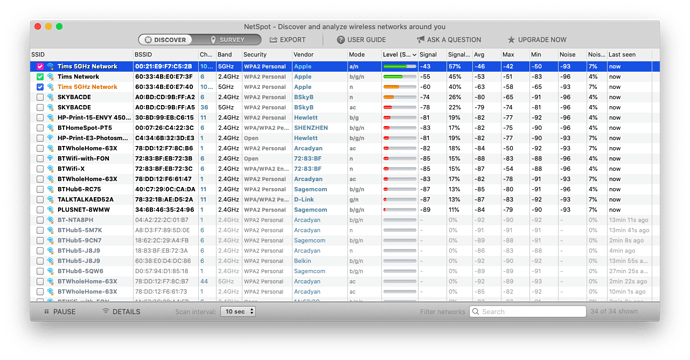Open the Scan interval 10 sec dropdown

click(x=238, y=312)
